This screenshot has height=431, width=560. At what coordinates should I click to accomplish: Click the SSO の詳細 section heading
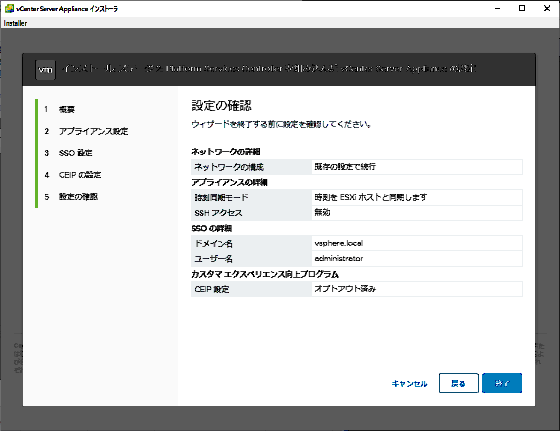coord(212,228)
